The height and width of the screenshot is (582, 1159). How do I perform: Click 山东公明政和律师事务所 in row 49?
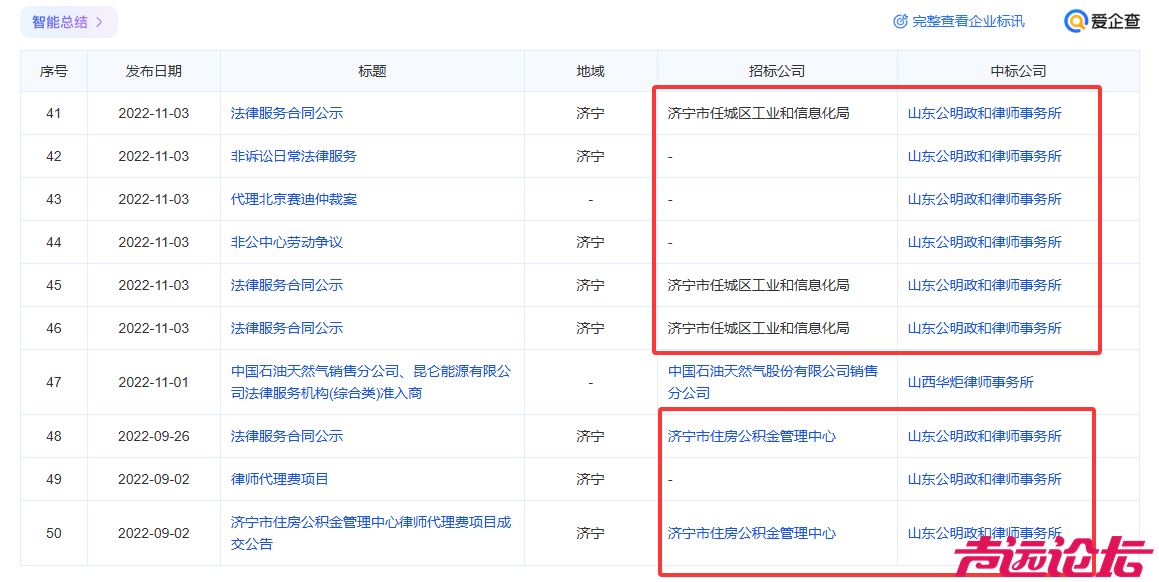984,479
